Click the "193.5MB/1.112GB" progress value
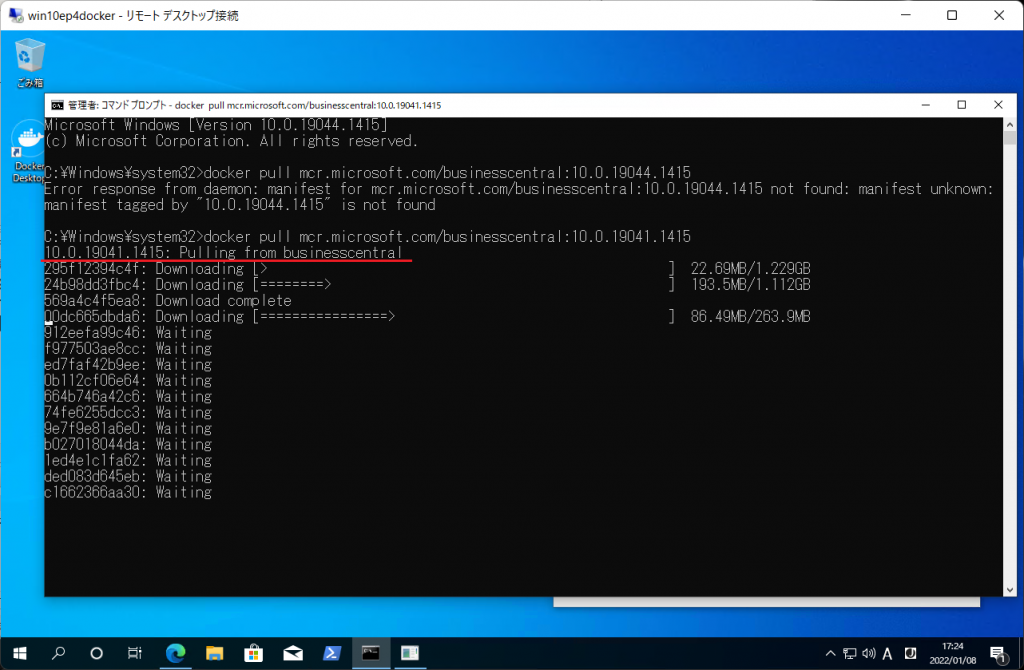The width and height of the screenshot is (1024, 670). 750,285
